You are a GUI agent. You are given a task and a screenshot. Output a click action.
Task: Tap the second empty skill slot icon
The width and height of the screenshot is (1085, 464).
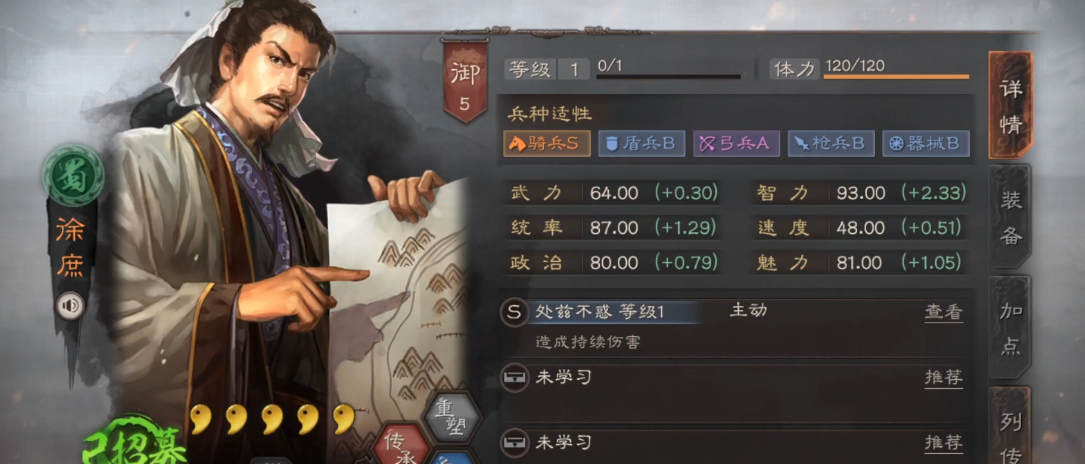click(513, 441)
